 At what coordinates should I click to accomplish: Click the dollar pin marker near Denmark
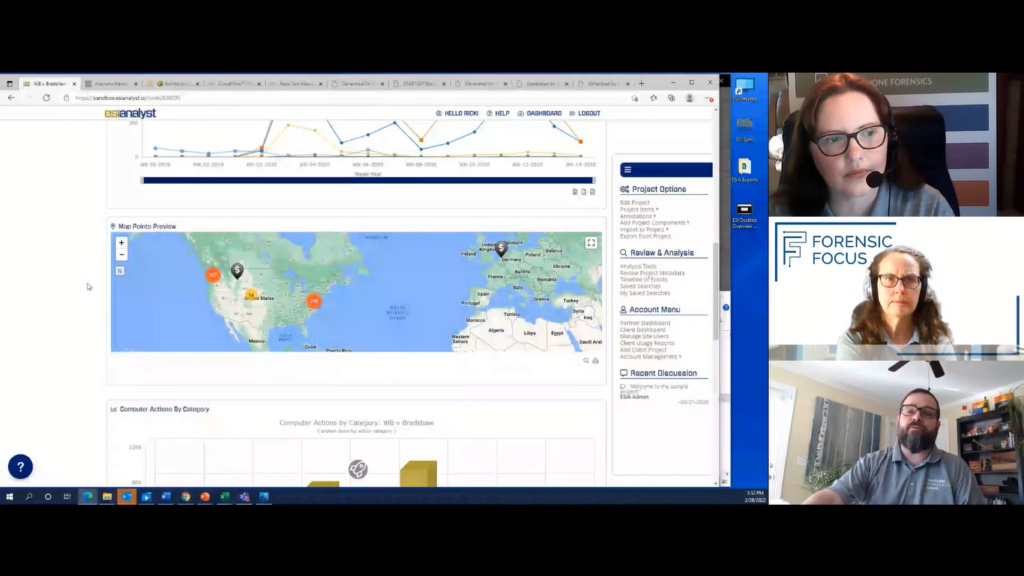click(x=501, y=248)
